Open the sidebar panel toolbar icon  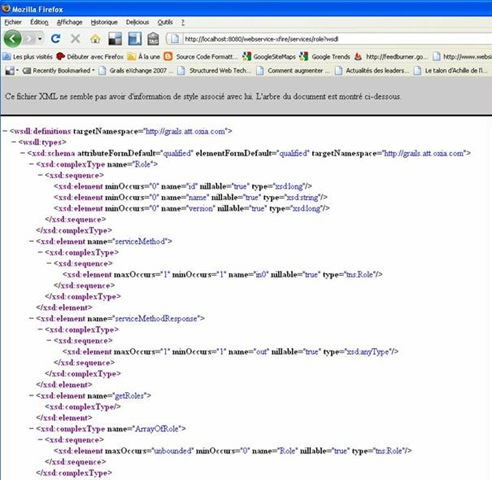(134, 39)
